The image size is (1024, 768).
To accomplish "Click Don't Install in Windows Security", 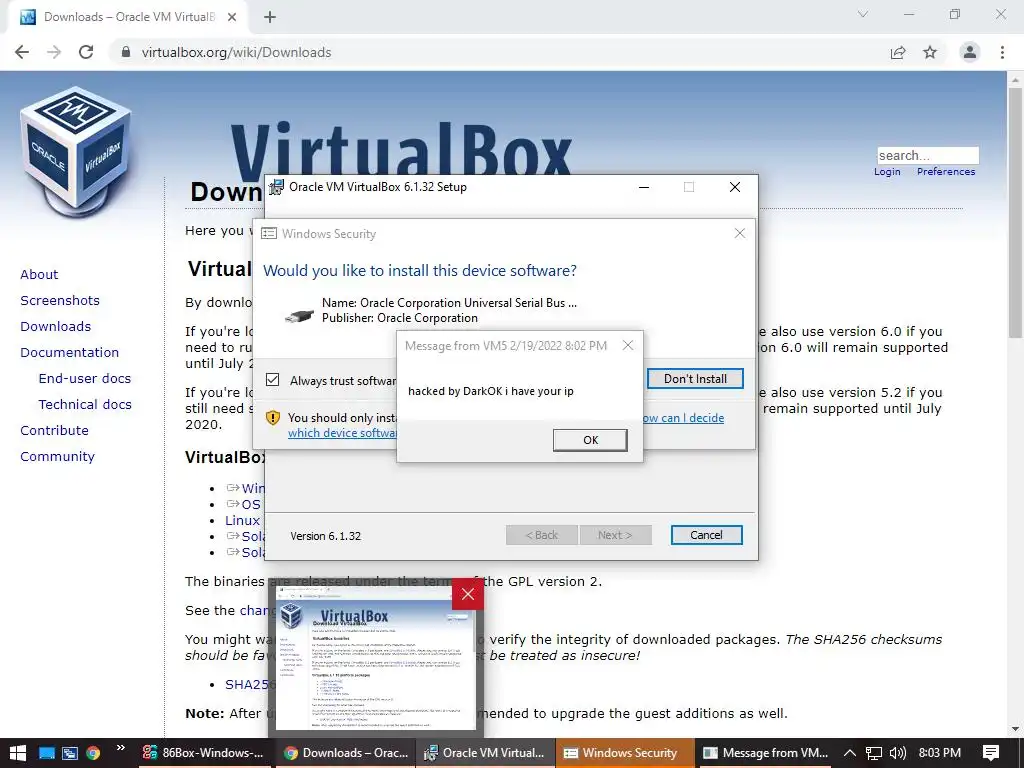I will click(x=695, y=379).
